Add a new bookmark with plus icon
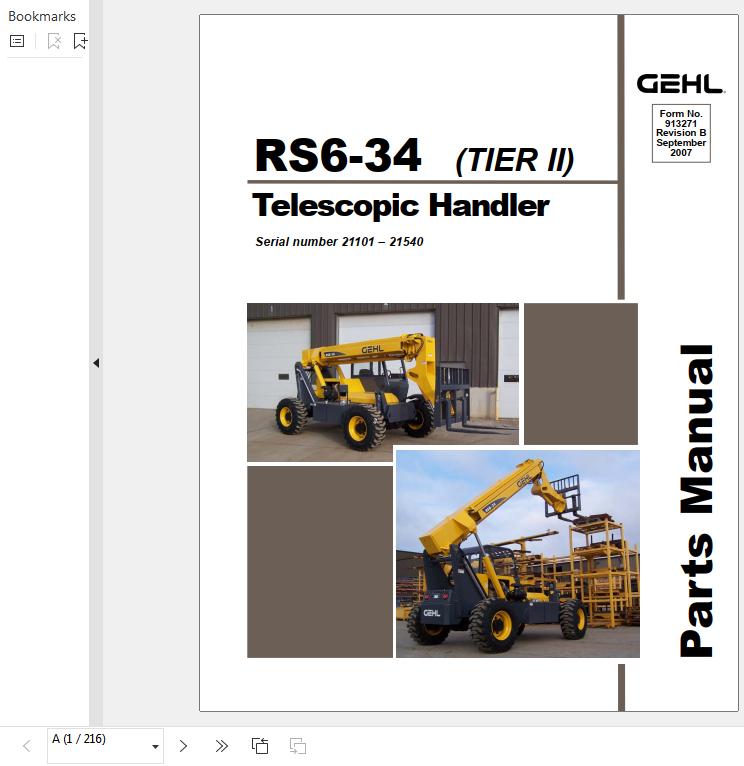Image resolution: width=744 pixels, height=766 pixels. [80, 41]
